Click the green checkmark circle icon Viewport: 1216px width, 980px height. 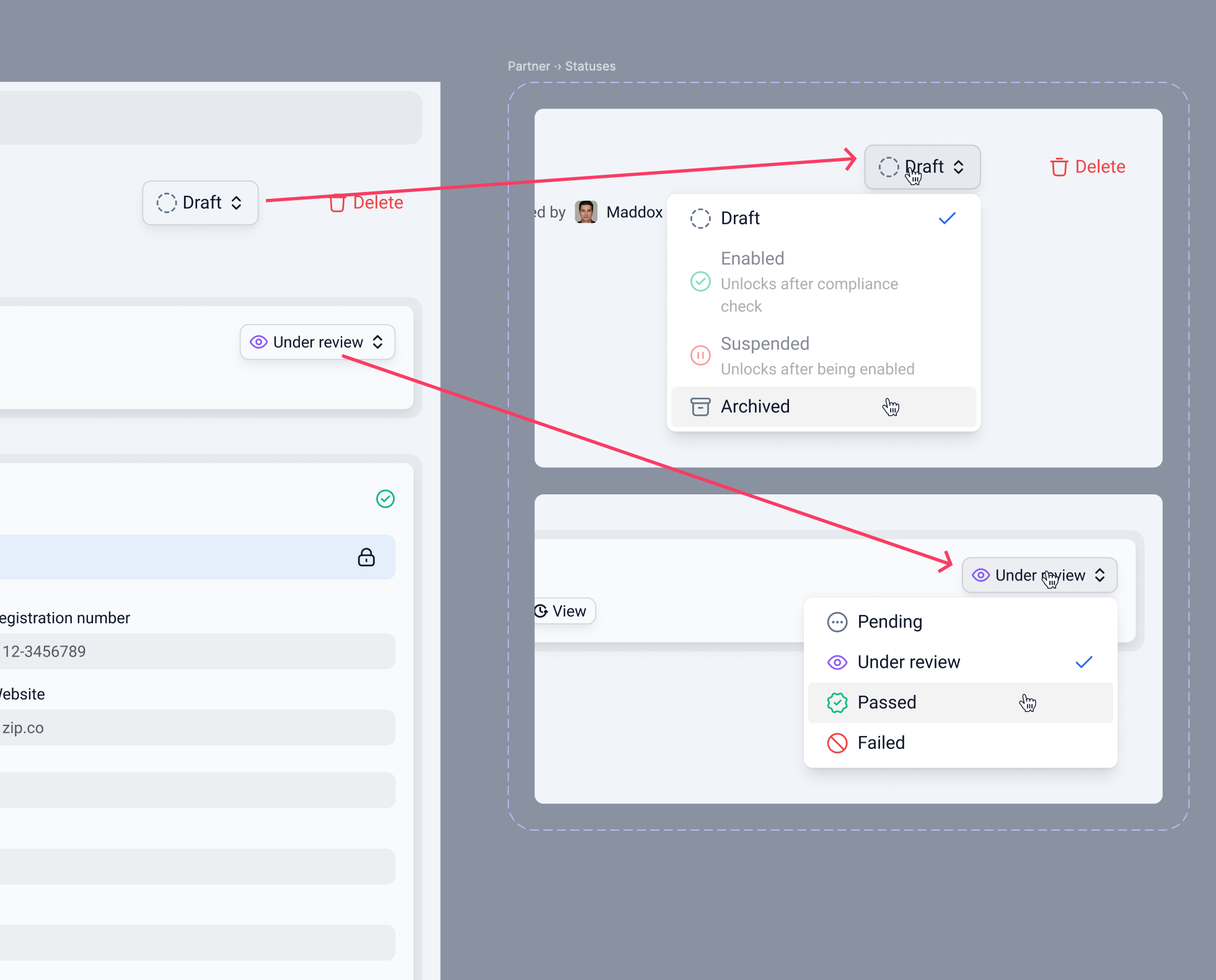pos(386,499)
